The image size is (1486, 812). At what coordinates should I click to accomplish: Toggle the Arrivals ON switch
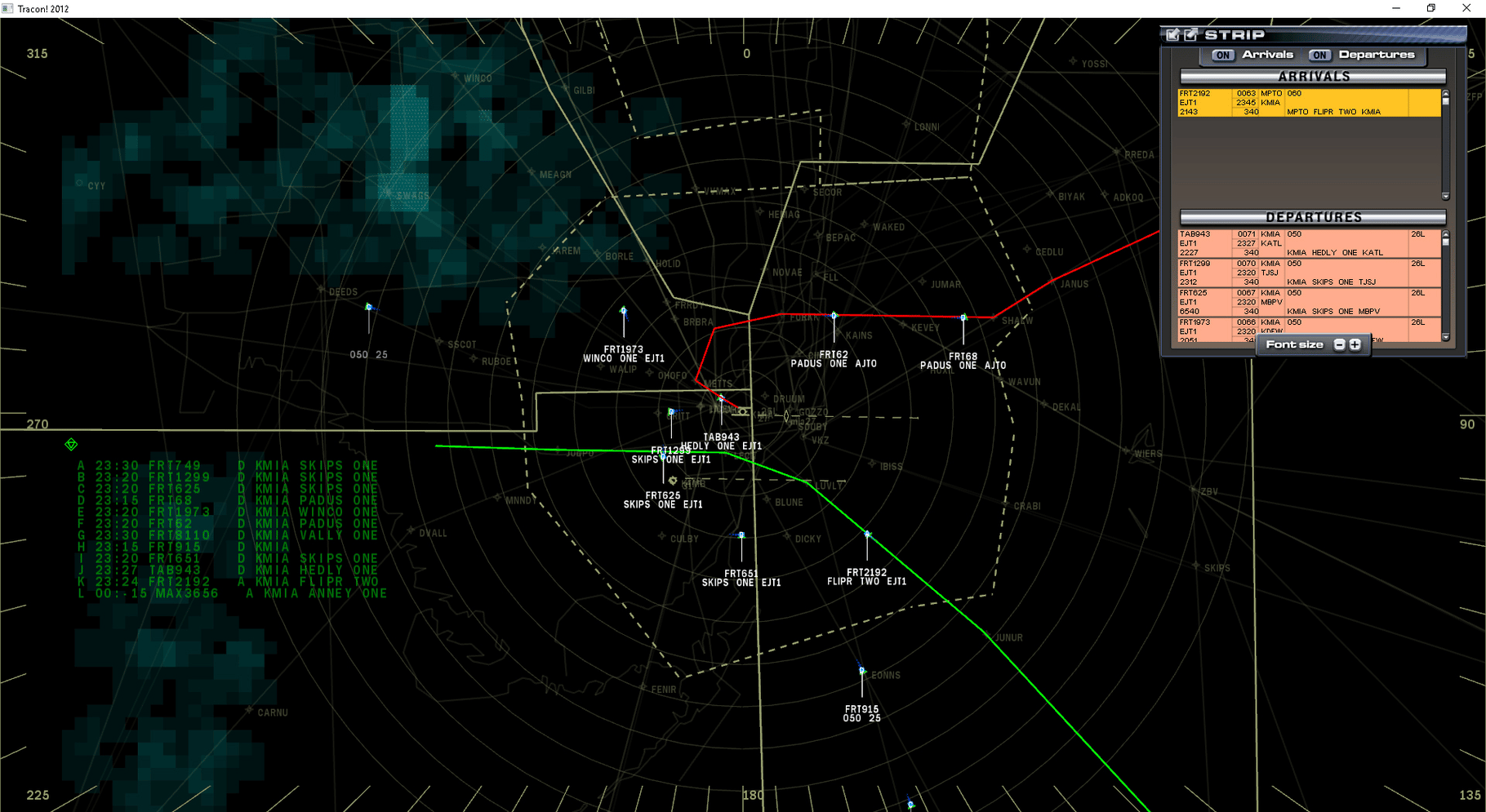pyautogui.click(x=1222, y=55)
